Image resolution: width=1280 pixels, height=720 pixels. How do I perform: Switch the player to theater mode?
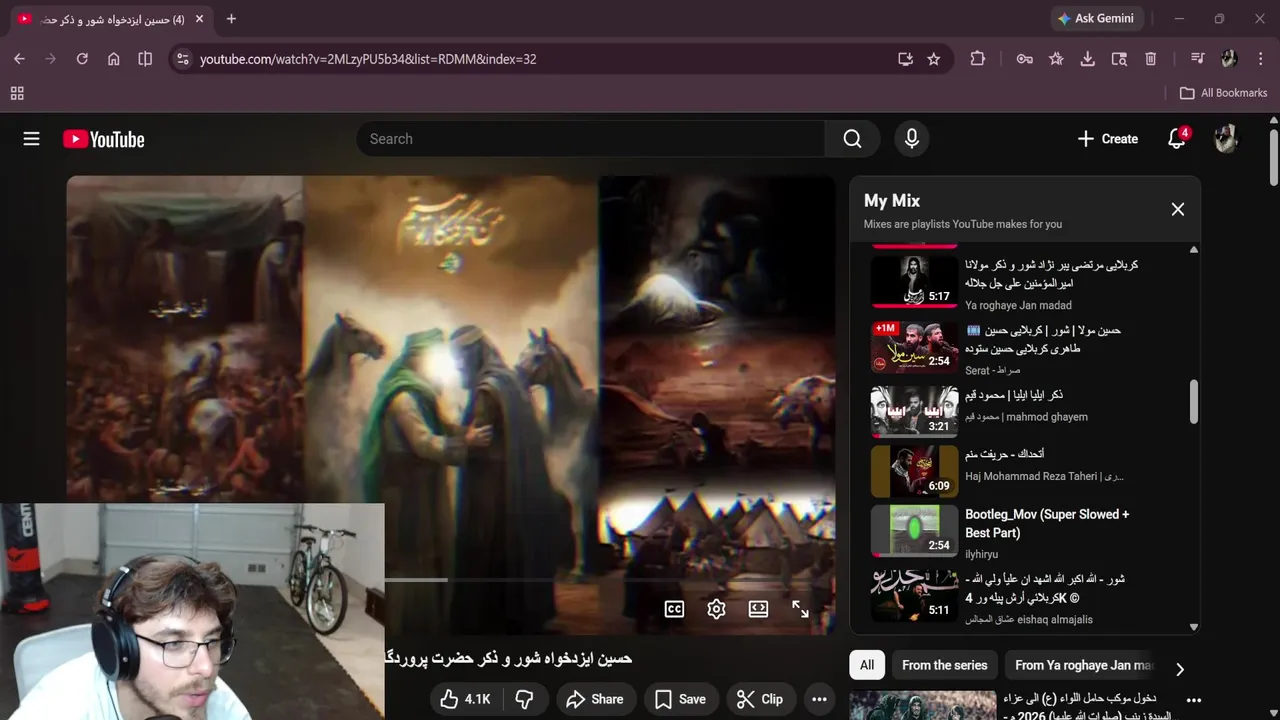coord(758,609)
